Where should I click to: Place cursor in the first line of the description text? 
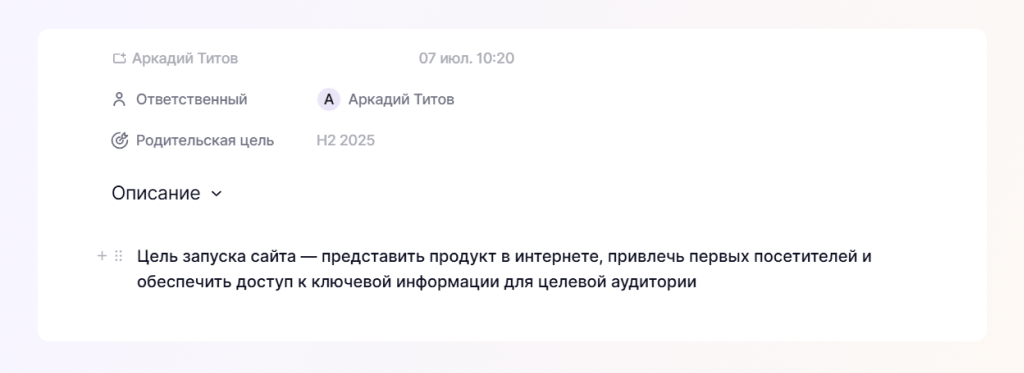pos(504,256)
